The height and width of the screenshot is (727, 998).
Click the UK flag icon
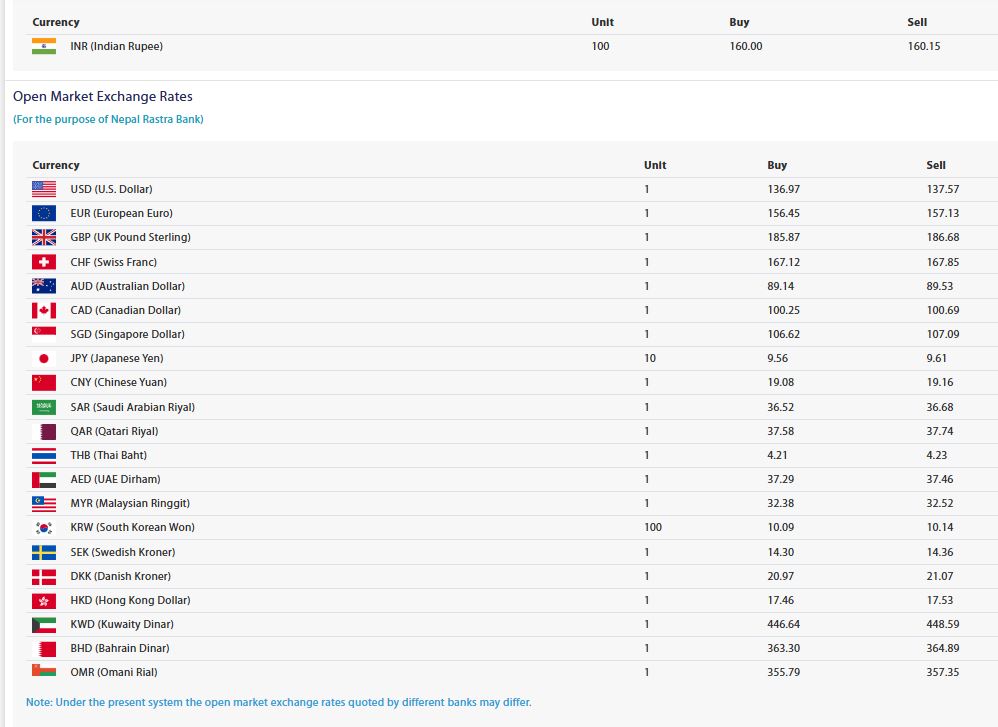click(x=44, y=237)
